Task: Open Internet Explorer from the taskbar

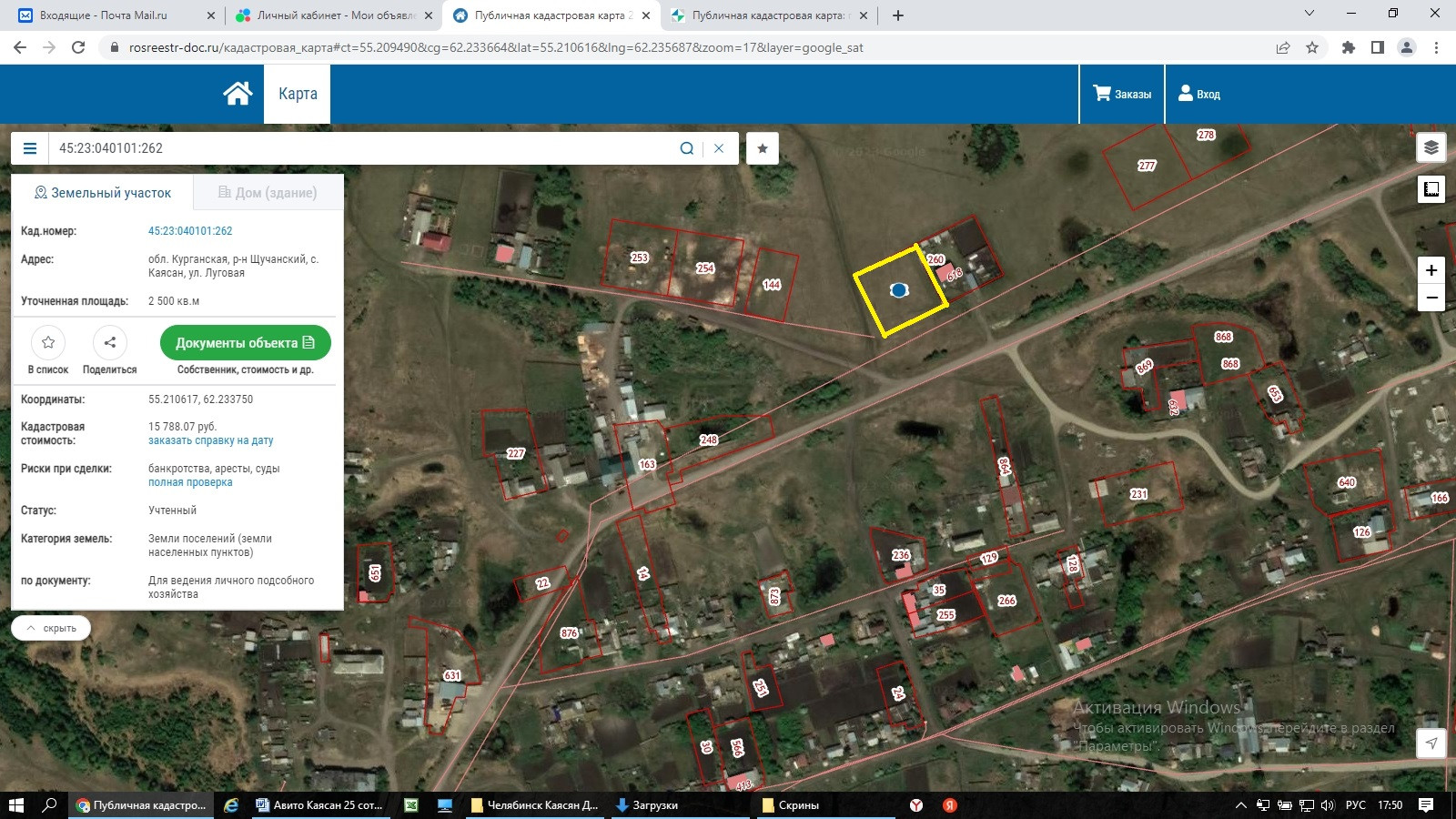Action: tap(231, 805)
